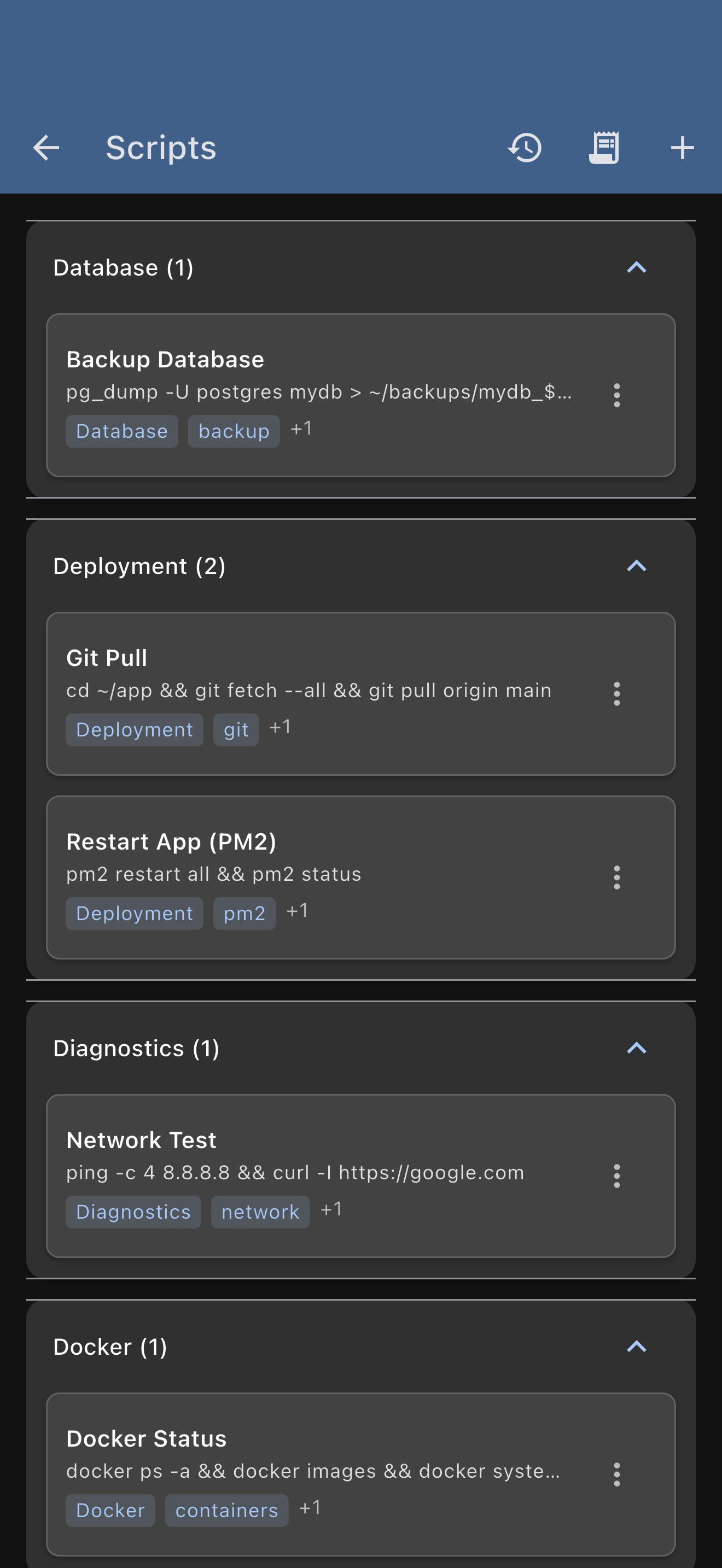
Task: Collapse the Docker section
Action: point(636,1347)
